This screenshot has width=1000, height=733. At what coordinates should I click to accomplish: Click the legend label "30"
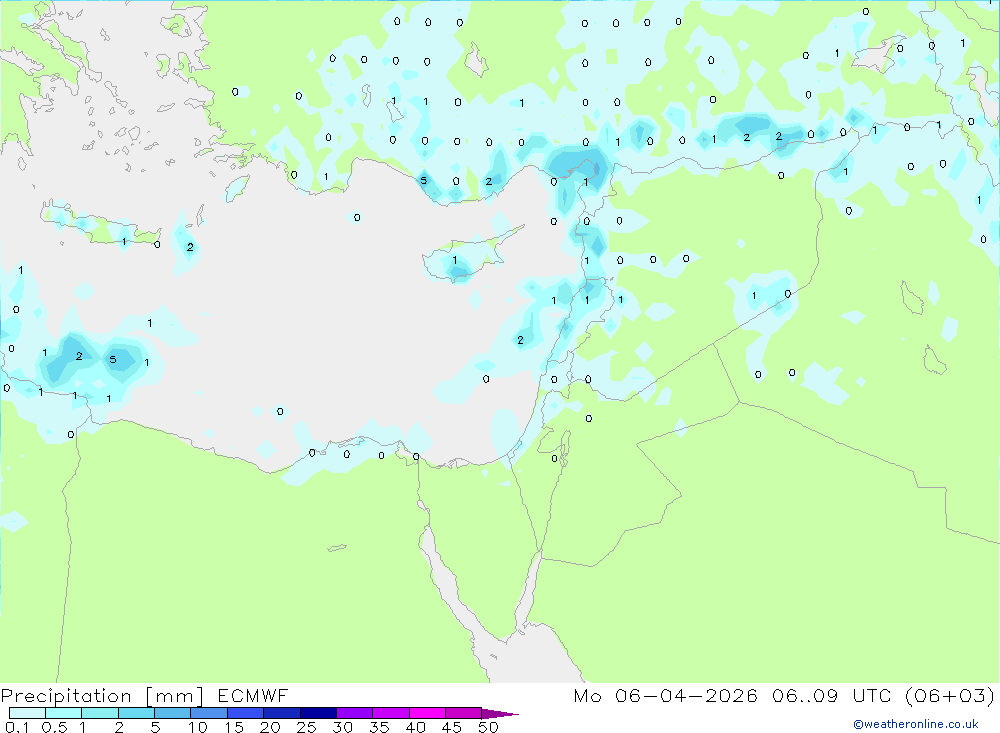point(343,727)
